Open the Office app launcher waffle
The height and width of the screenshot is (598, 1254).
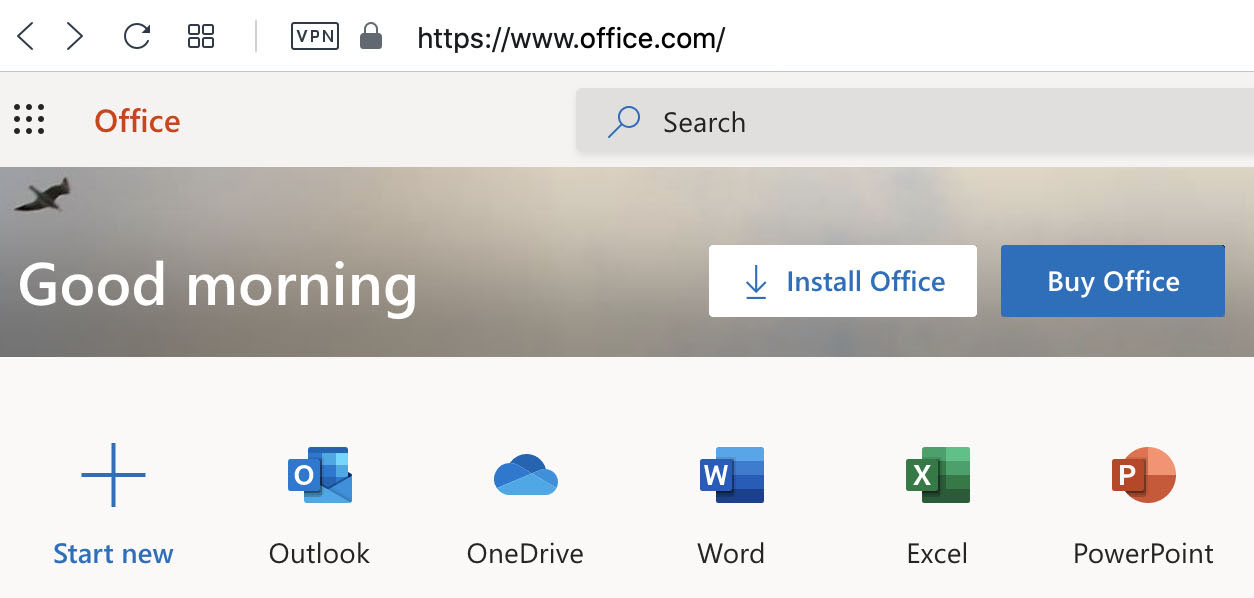(x=29, y=120)
